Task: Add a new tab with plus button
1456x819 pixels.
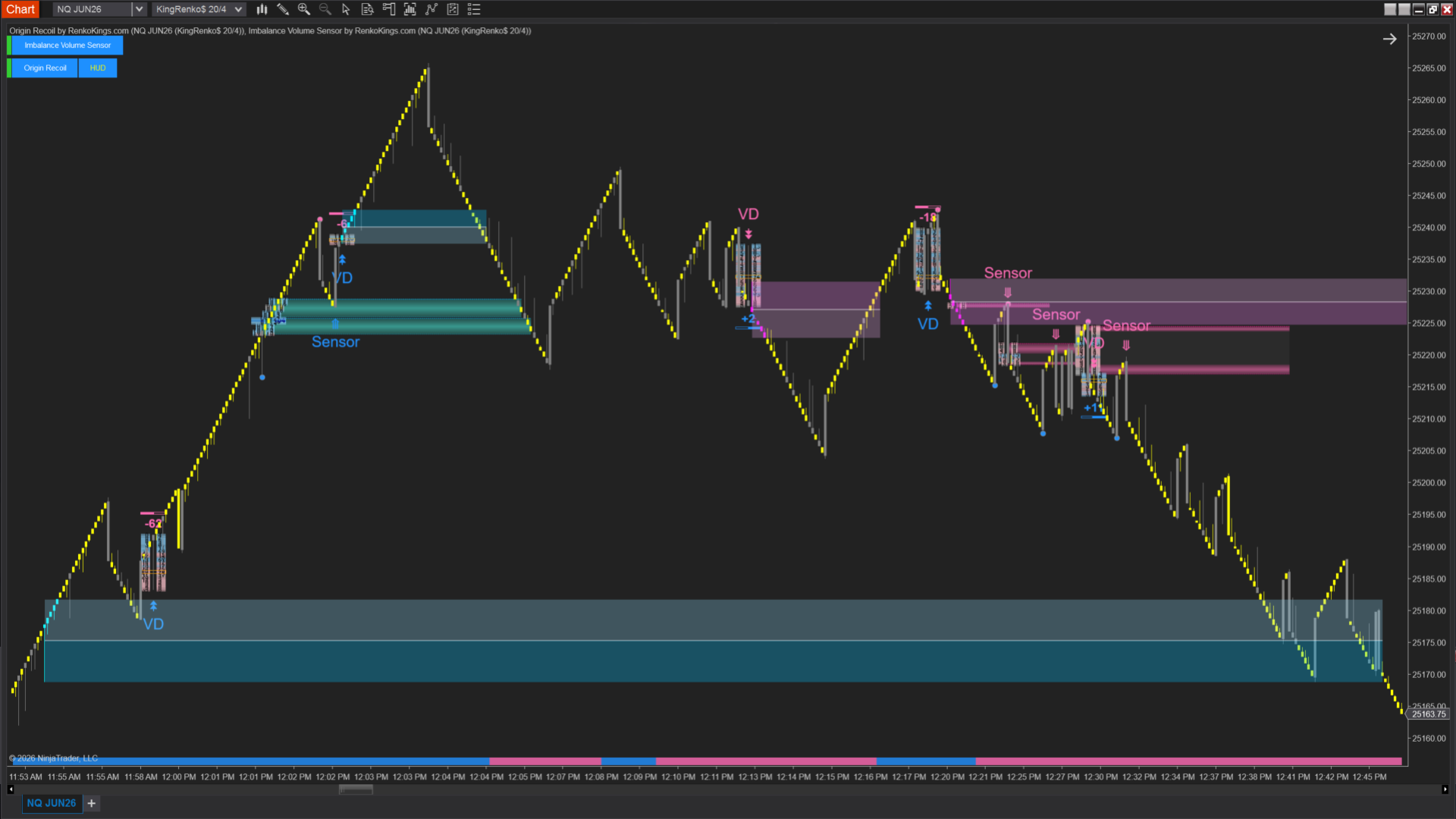Action: point(92,803)
